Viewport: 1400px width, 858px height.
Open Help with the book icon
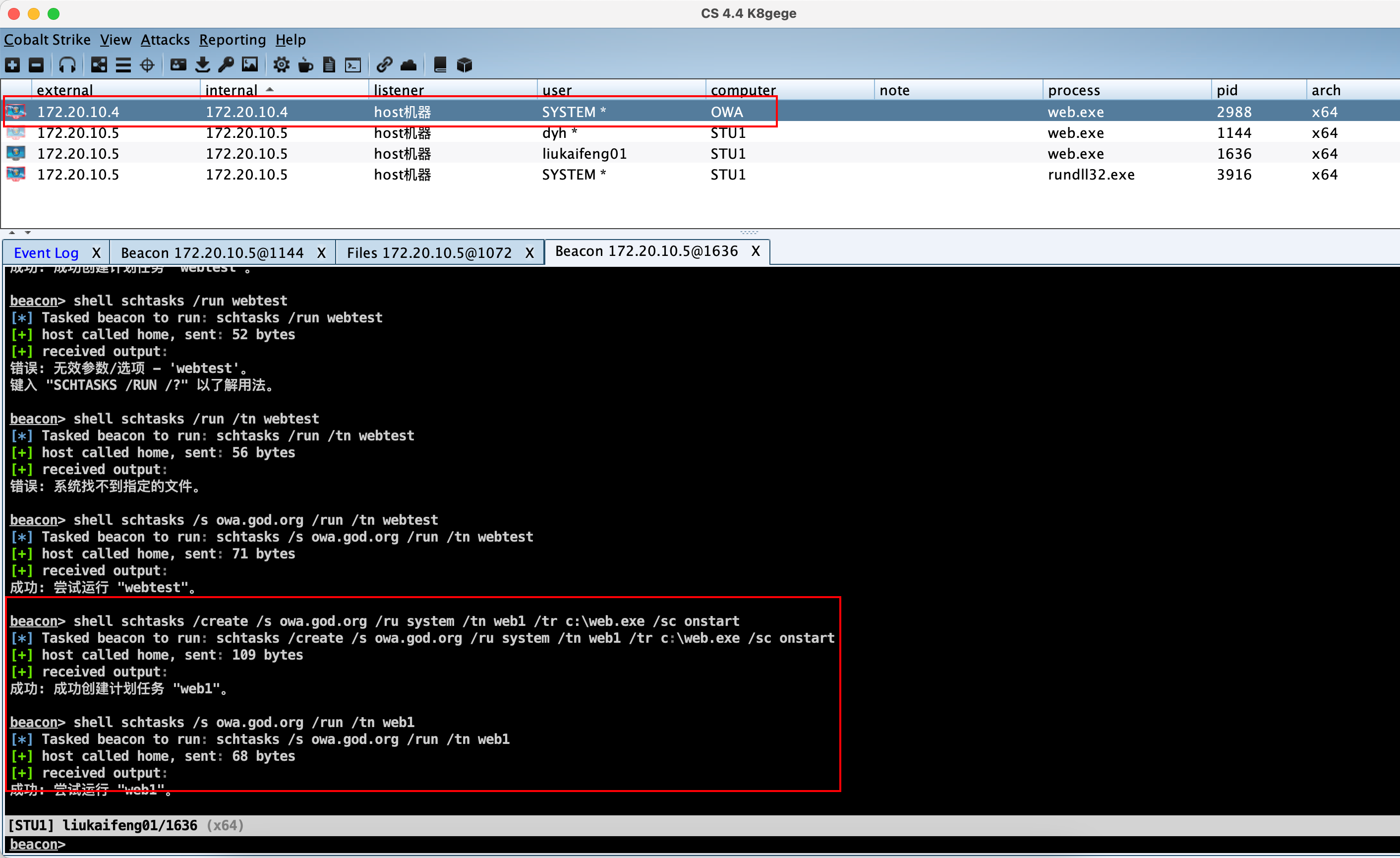point(440,65)
